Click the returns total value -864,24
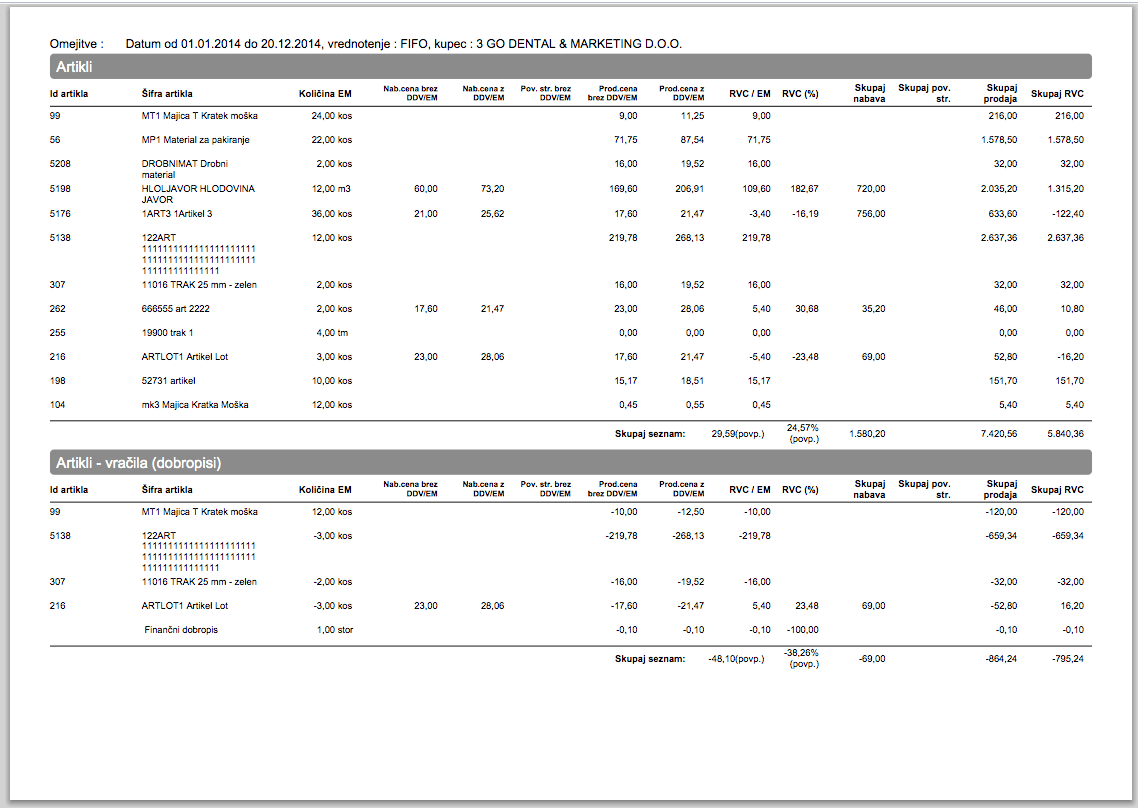The image size is (1138, 808). tap(1001, 659)
